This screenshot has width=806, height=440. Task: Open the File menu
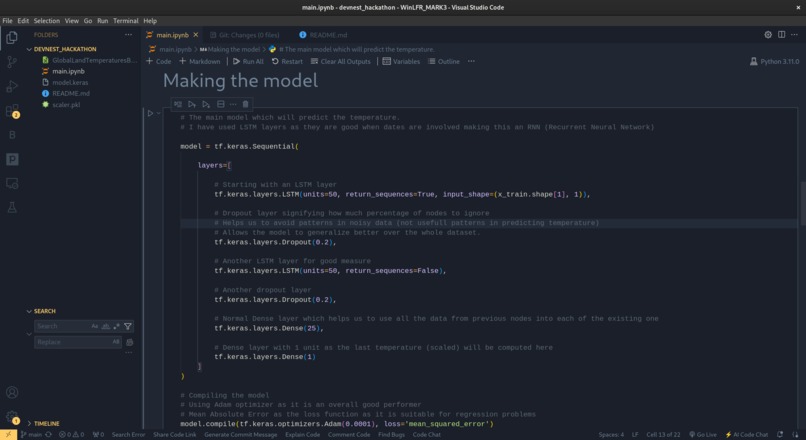[7, 21]
